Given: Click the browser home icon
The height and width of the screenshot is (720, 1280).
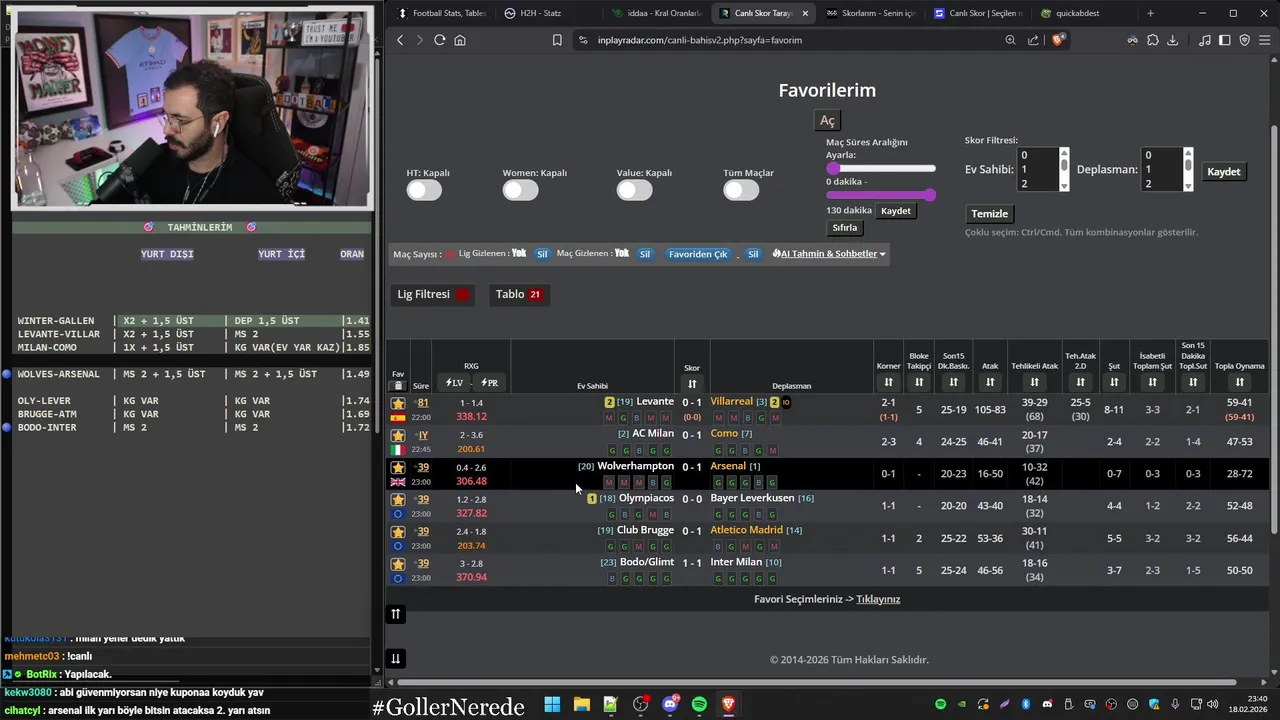Looking at the screenshot, I should [x=460, y=40].
